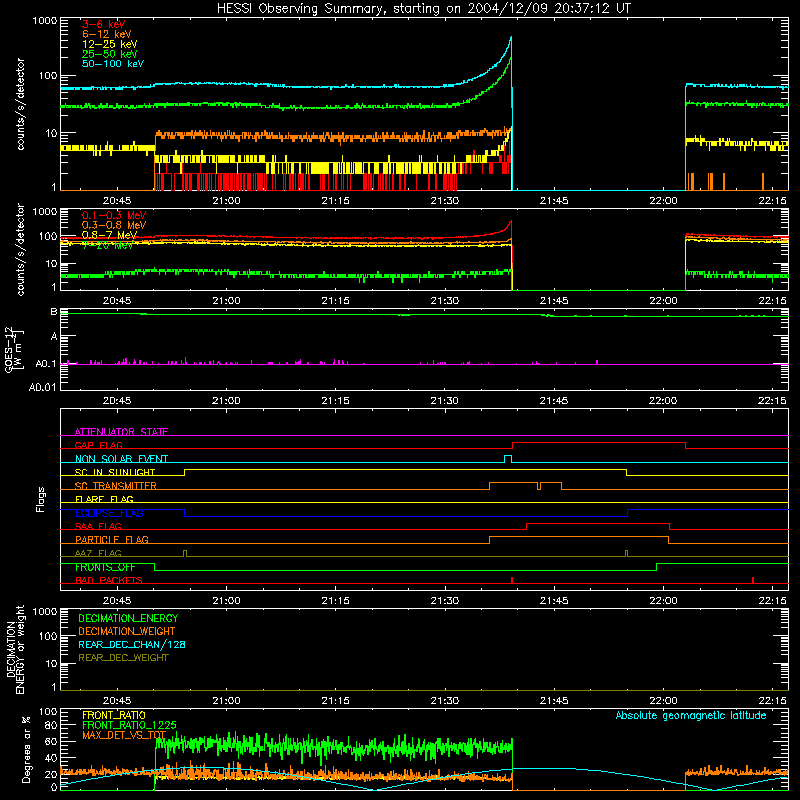The height and width of the screenshot is (800, 800).
Task: Click the REAR_DEC_WEIGHT legend label
Action: click(x=123, y=658)
